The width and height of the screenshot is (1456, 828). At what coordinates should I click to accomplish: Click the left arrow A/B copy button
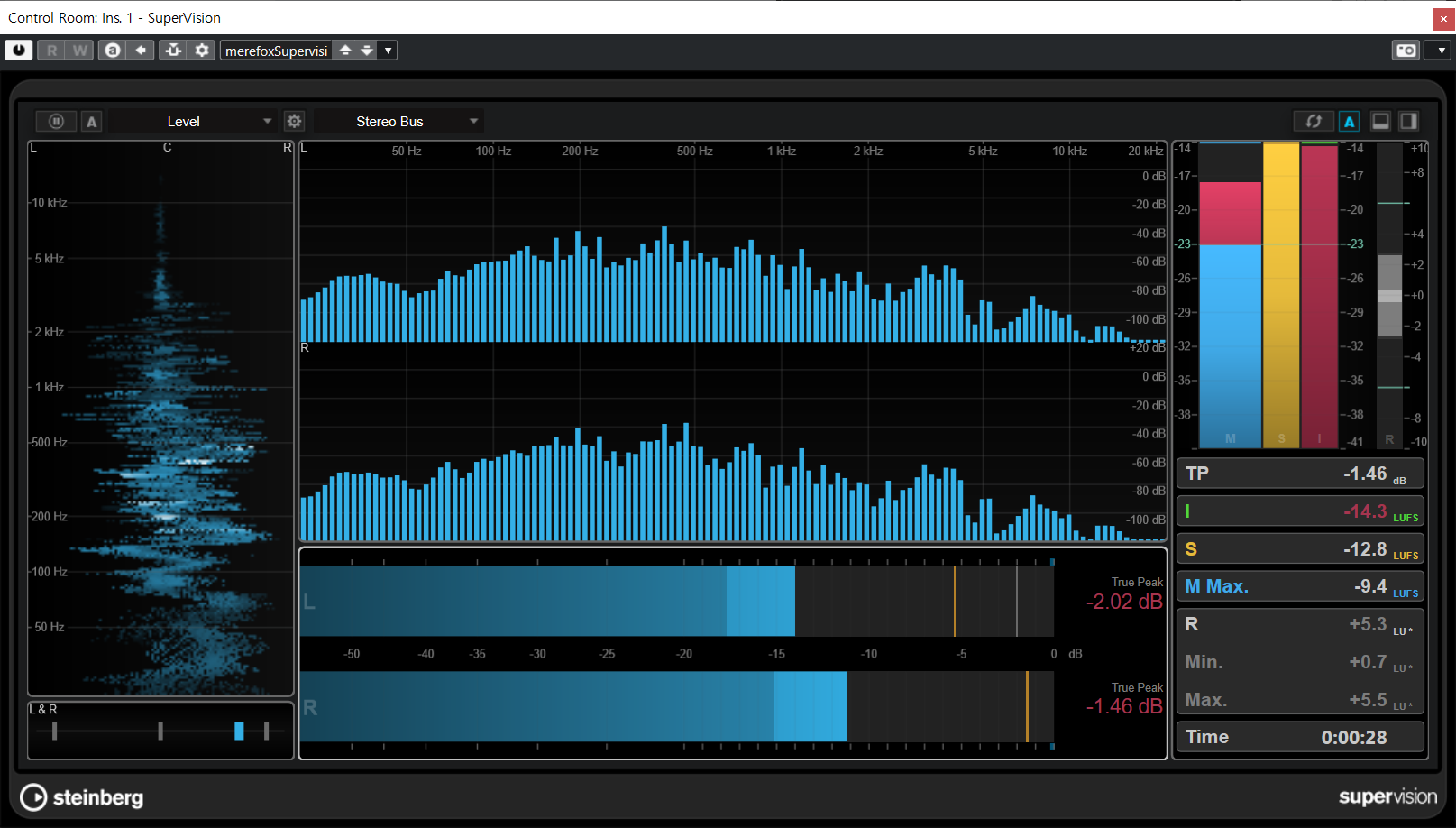coord(140,51)
